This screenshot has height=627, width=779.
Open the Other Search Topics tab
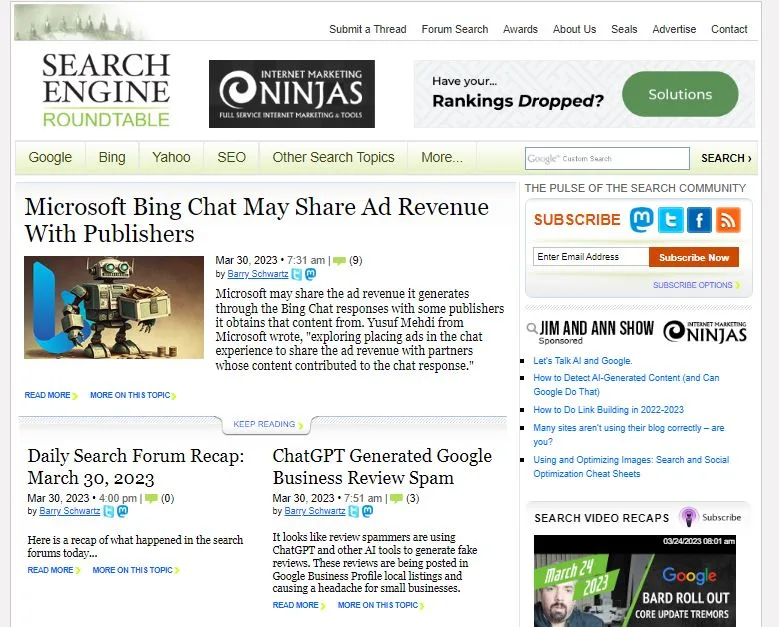pos(333,157)
